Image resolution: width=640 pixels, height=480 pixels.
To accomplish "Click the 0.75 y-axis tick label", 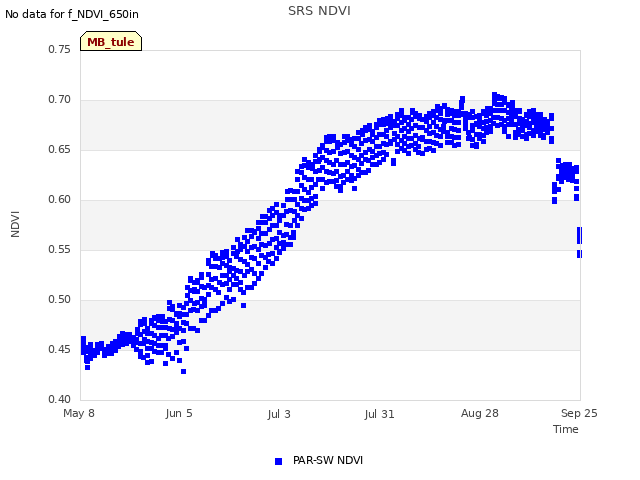I will pos(60,49).
